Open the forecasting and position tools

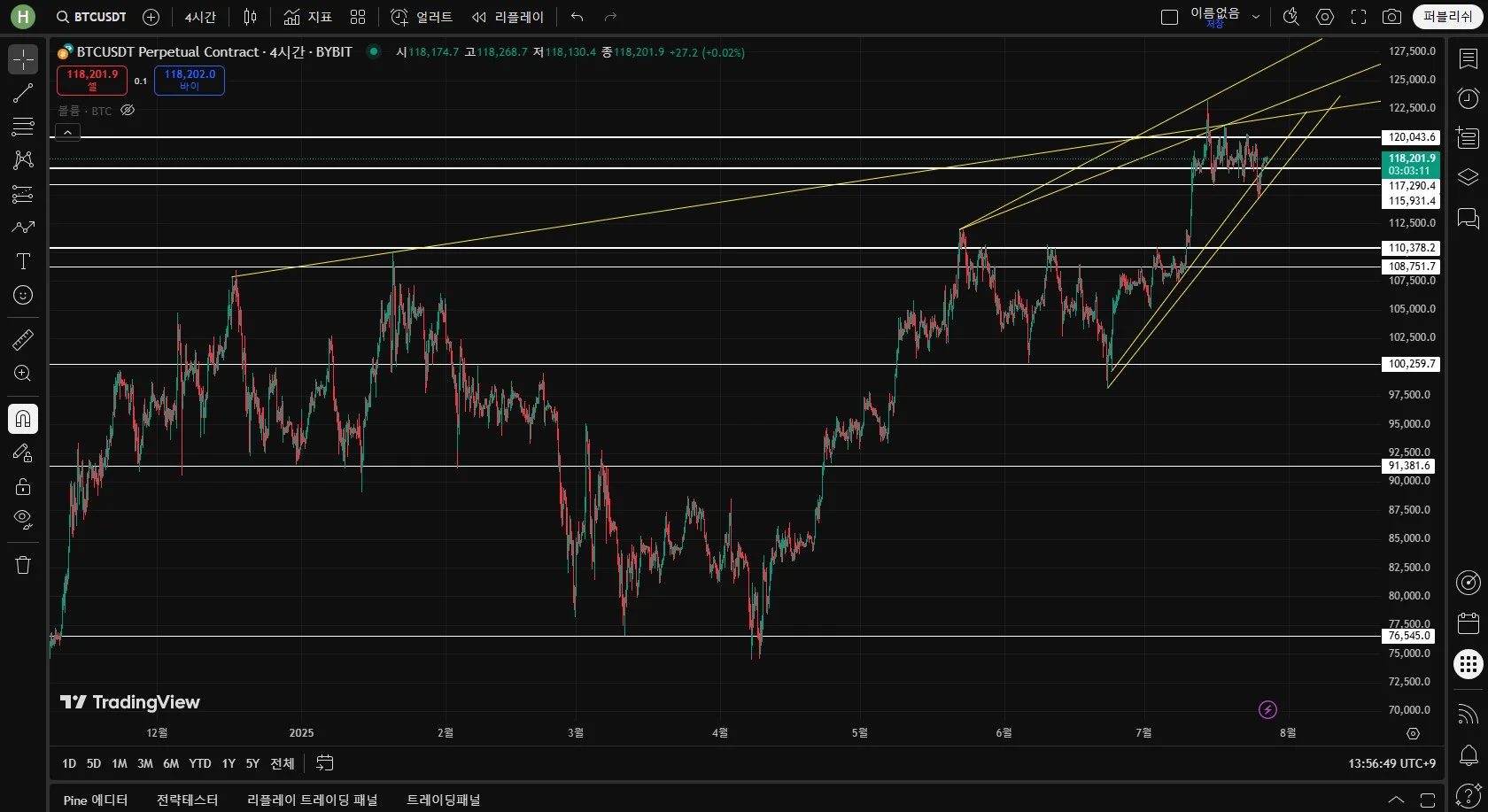[x=23, y=194]
